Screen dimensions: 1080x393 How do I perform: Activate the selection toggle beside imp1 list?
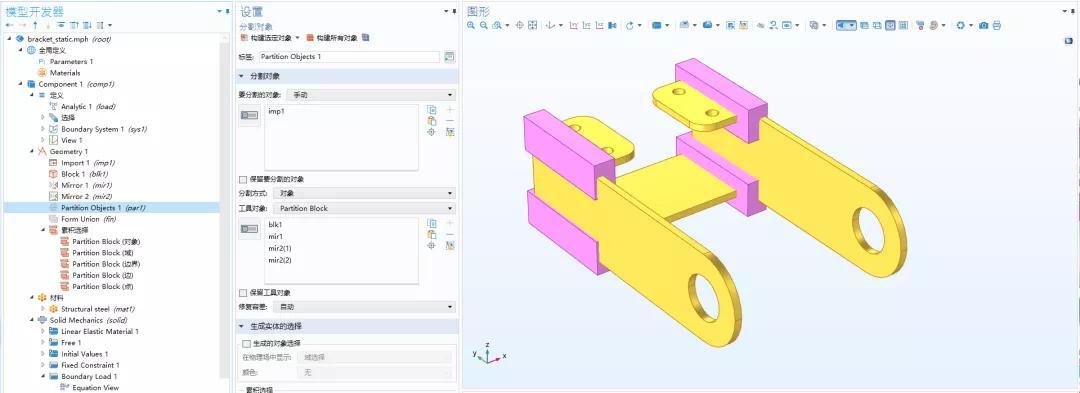[x=249, y=117]
